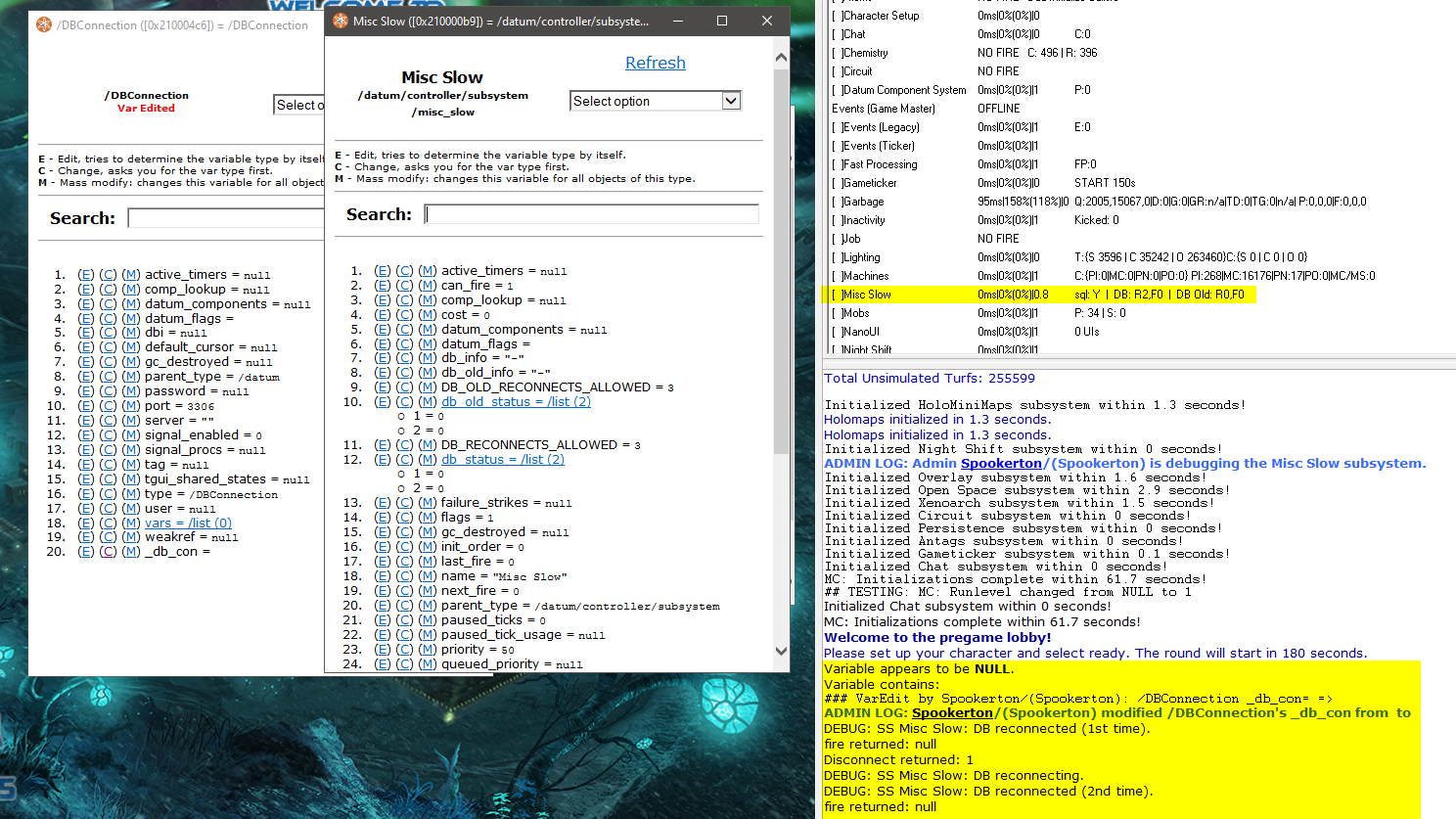The height and width of the screenshot is (819, 1456).
Task: Focus the Search field in DBConnection window
Action: (226, 218)
